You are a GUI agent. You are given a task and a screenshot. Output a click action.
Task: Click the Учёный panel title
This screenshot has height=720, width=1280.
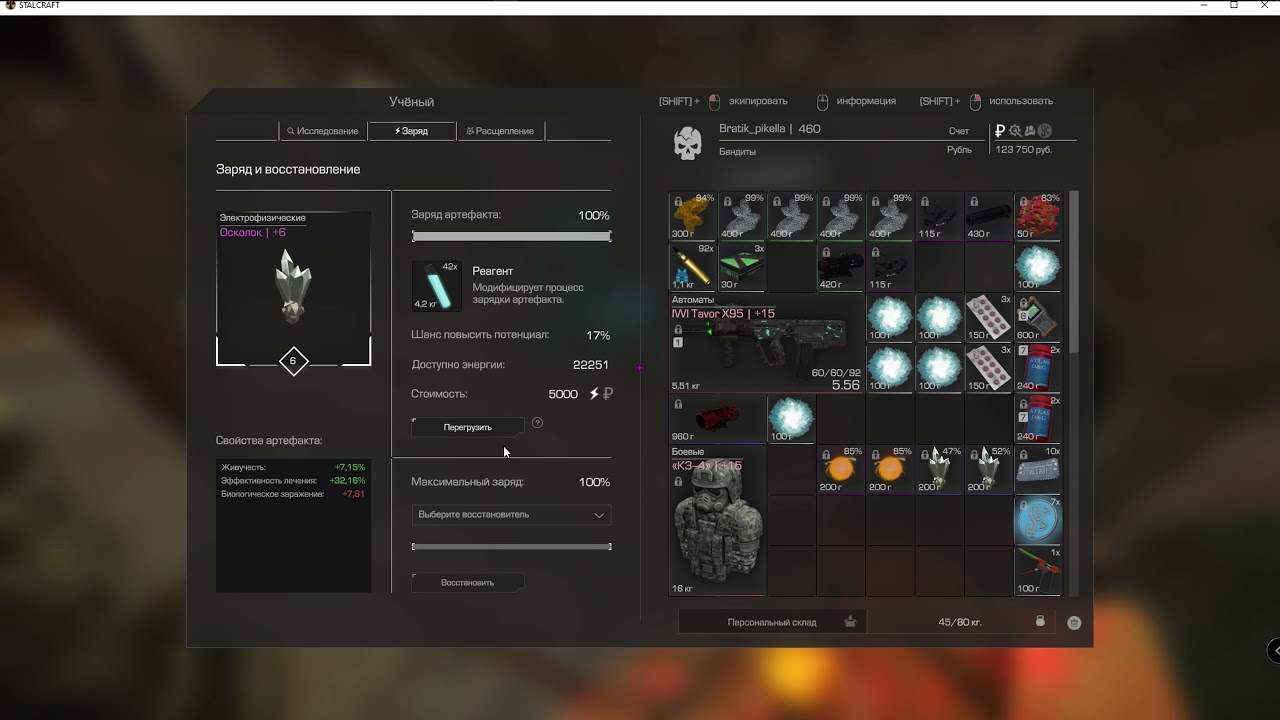(x=411, y=102)
